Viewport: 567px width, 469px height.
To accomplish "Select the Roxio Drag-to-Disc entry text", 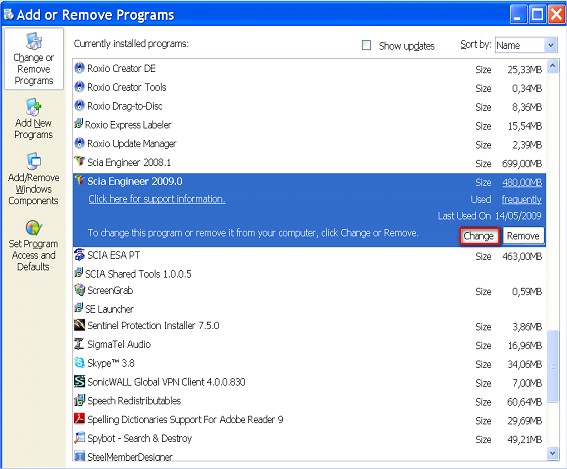I will pyautogui.click(x=125, y=106).
